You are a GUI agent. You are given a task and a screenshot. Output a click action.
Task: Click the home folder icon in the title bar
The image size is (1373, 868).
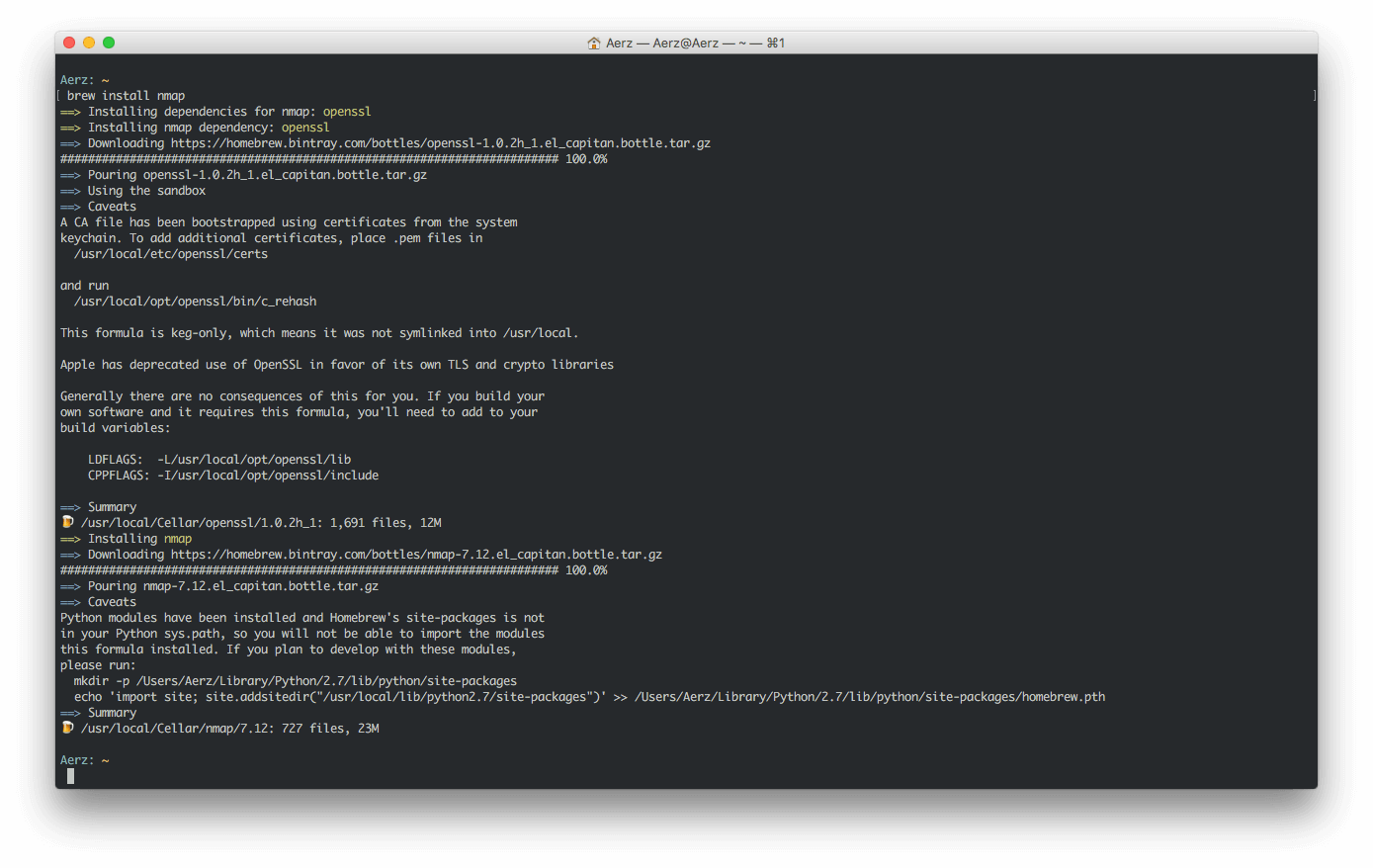[593, 43]
